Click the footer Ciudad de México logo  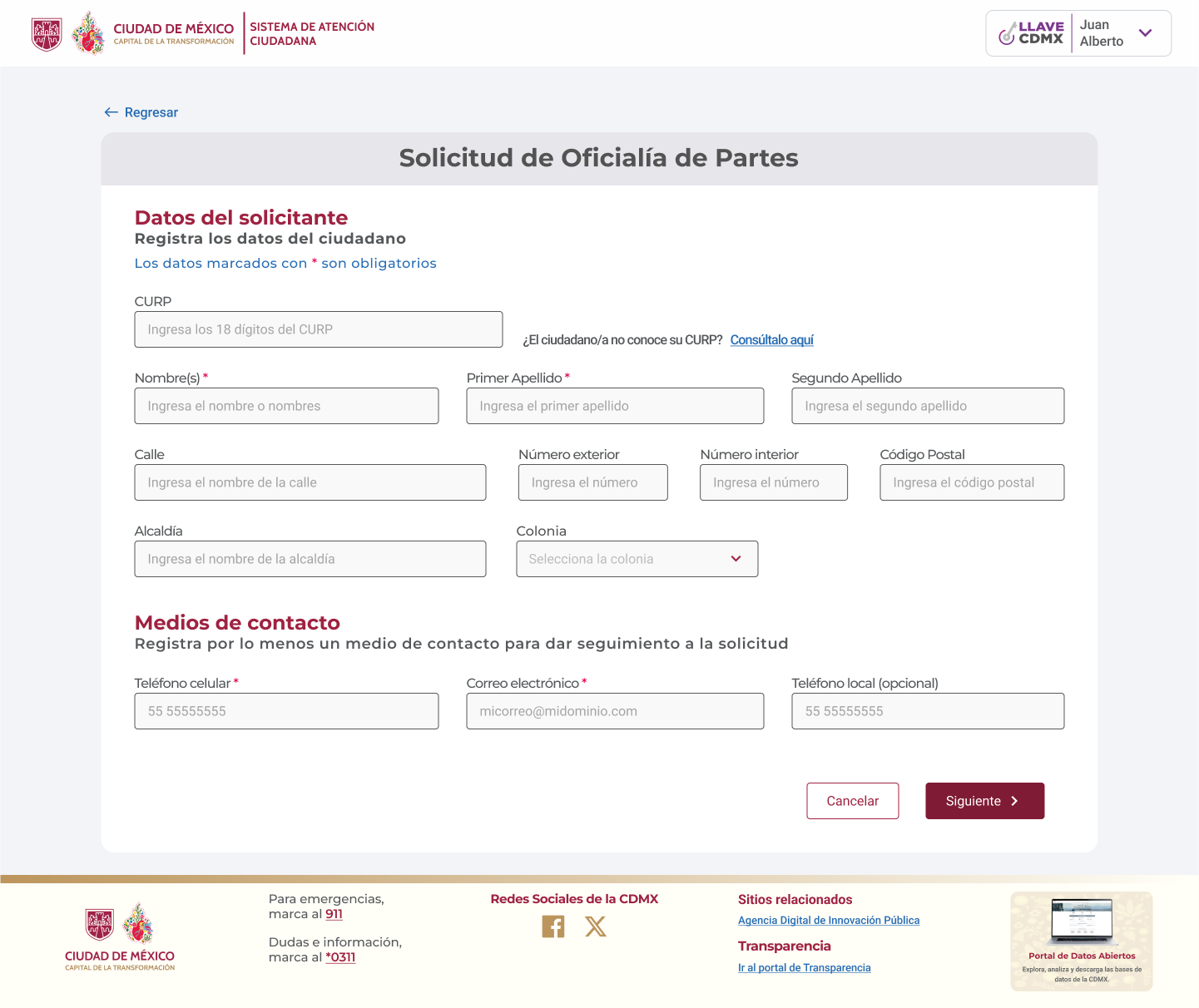click(120, 936)
